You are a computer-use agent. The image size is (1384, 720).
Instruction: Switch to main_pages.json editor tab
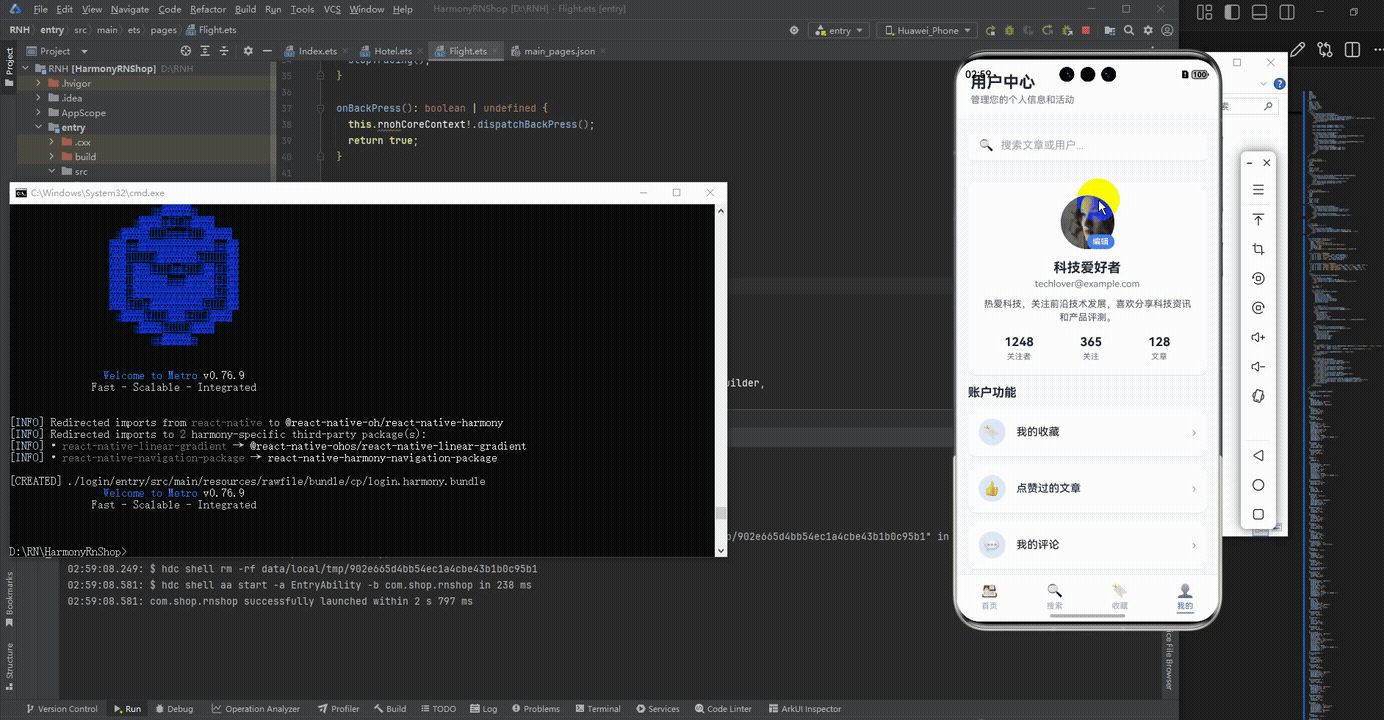(557, 51)
